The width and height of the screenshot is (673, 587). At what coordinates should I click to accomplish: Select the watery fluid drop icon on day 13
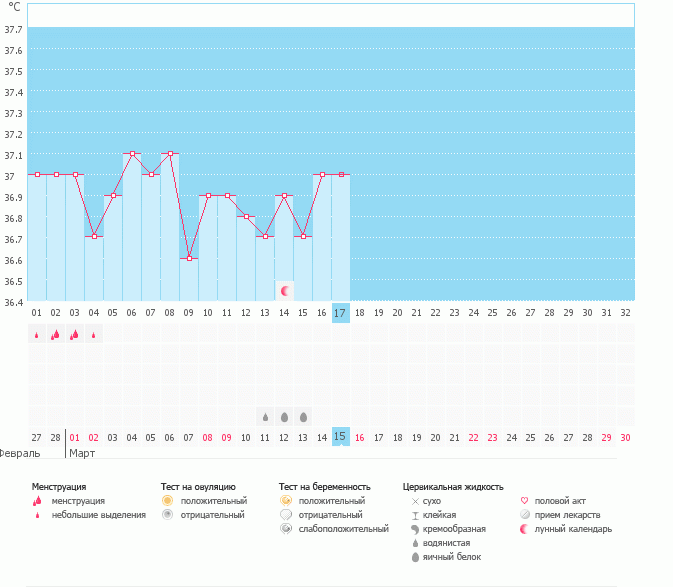pos(265,416)
